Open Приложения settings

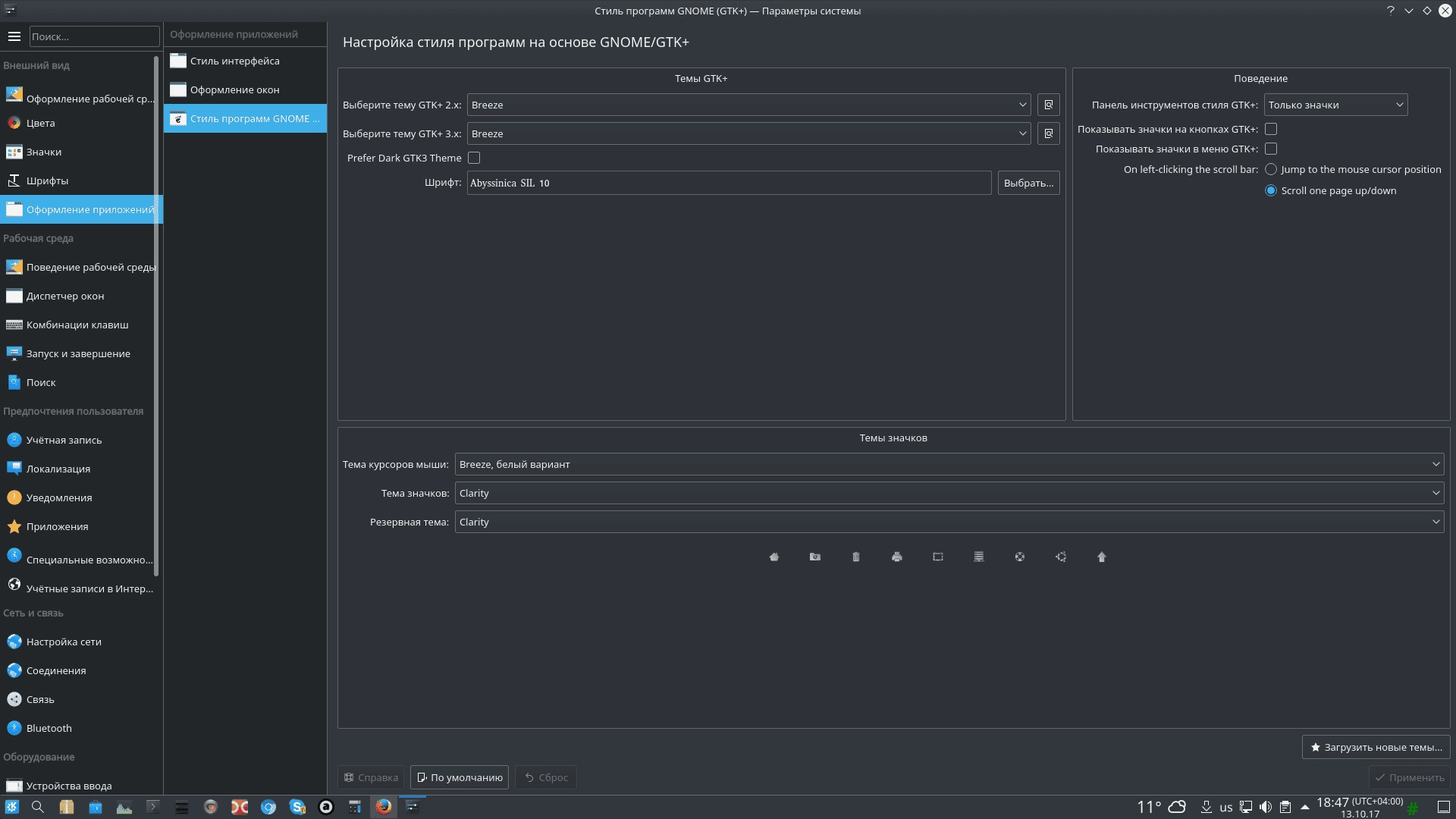pos(81,526)
